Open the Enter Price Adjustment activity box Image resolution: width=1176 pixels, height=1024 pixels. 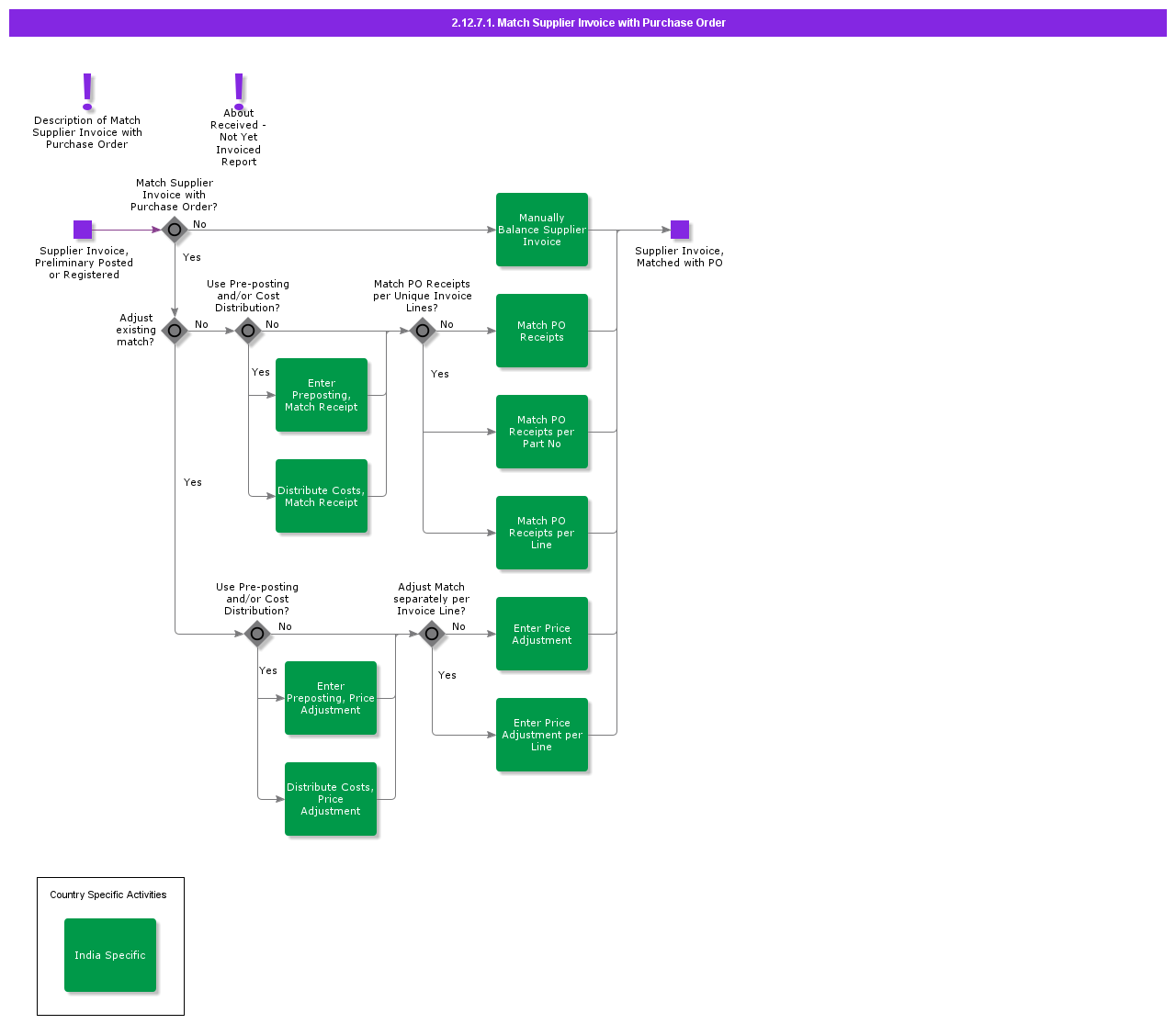coord(542,634)
